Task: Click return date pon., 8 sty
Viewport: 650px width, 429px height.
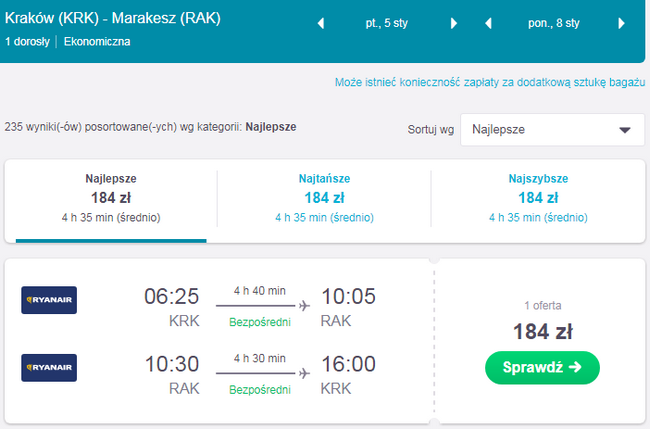Action: 554,23
